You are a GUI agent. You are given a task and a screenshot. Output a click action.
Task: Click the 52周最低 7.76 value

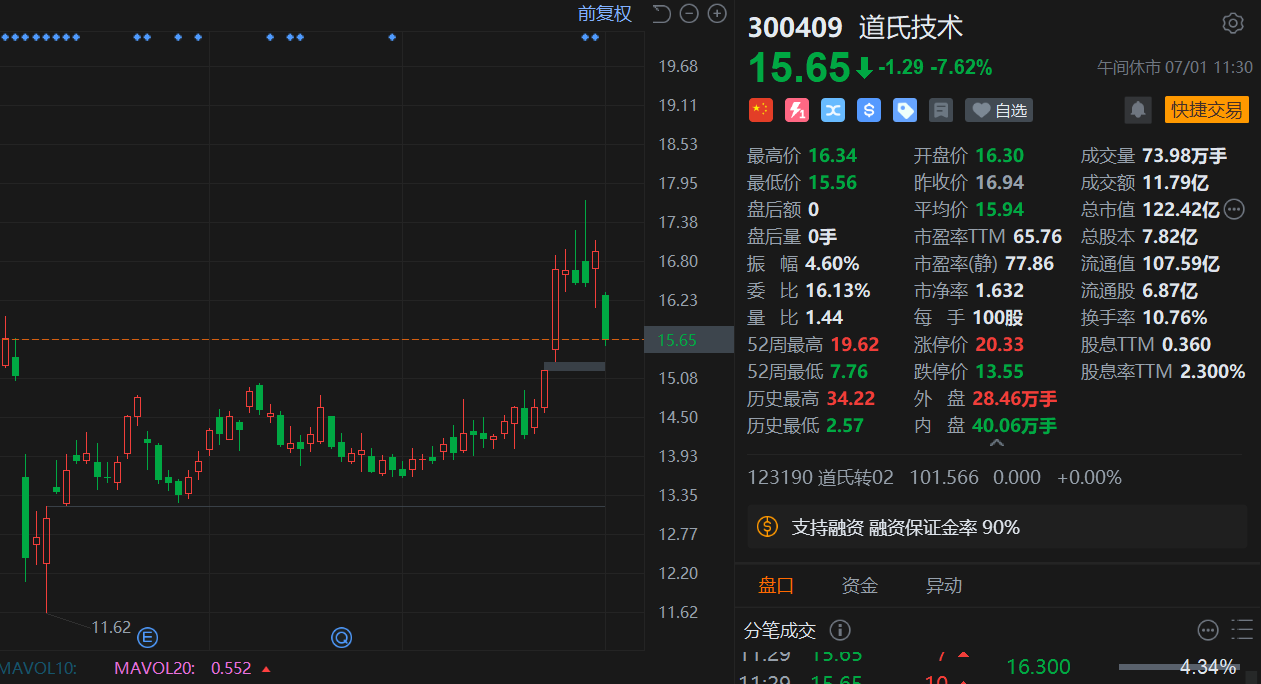[x=848, y=371]
